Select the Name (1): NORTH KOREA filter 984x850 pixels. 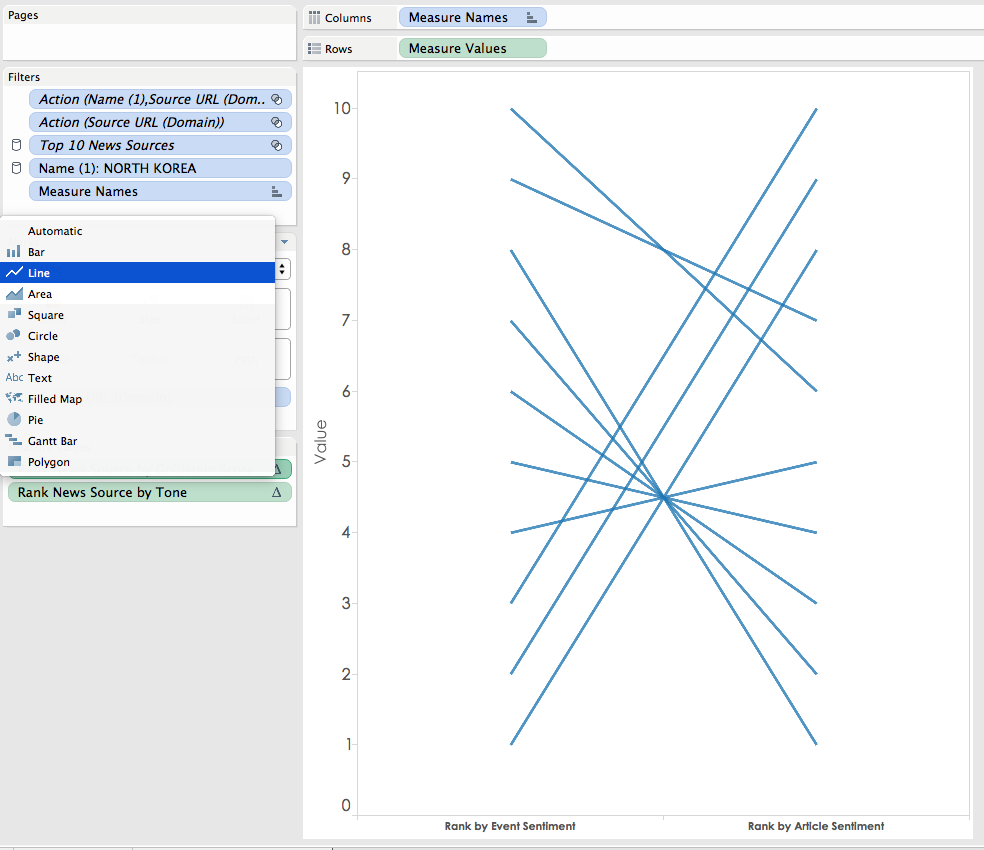pos(160,168)
